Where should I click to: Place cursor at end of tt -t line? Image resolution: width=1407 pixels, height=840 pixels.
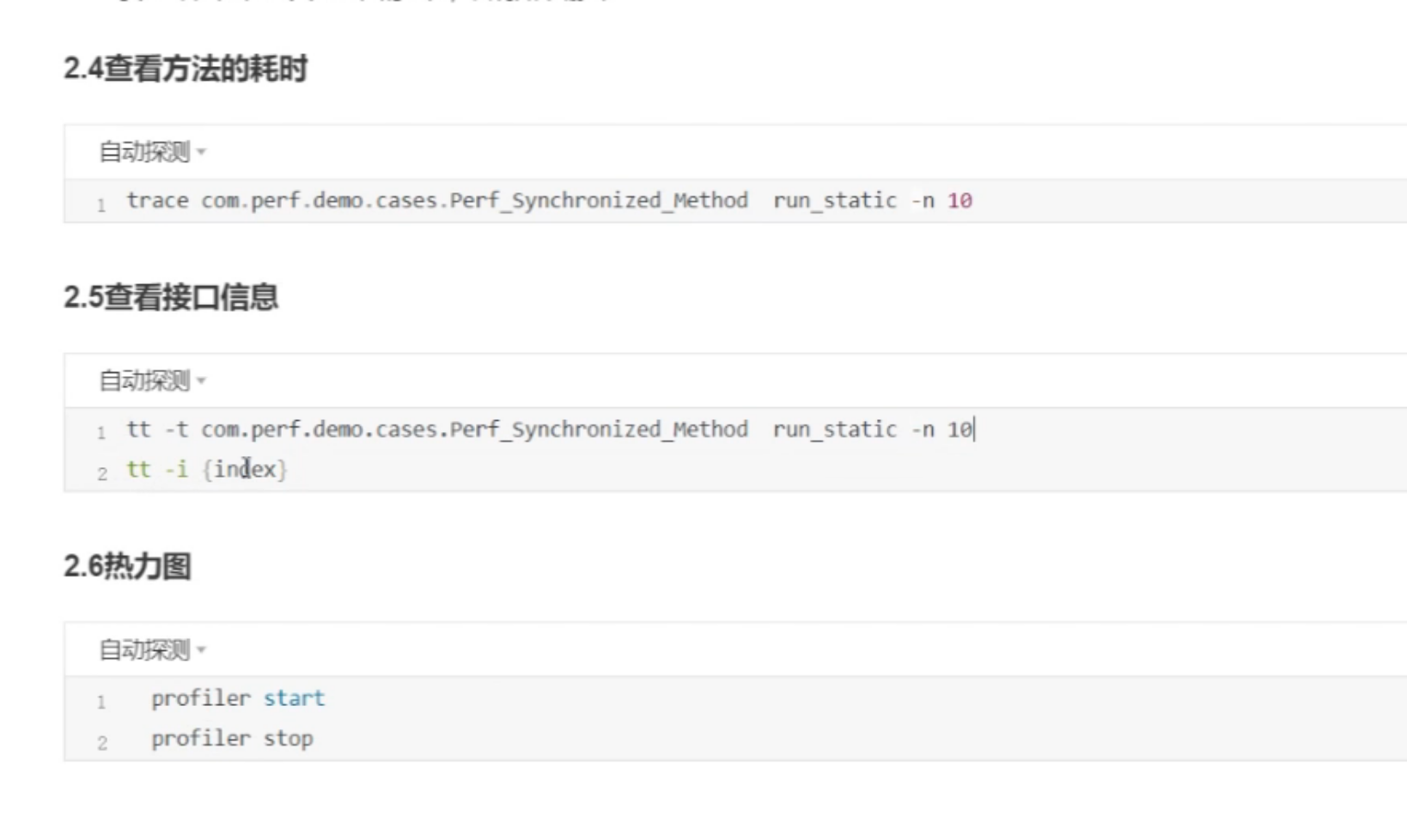[974, 429]
